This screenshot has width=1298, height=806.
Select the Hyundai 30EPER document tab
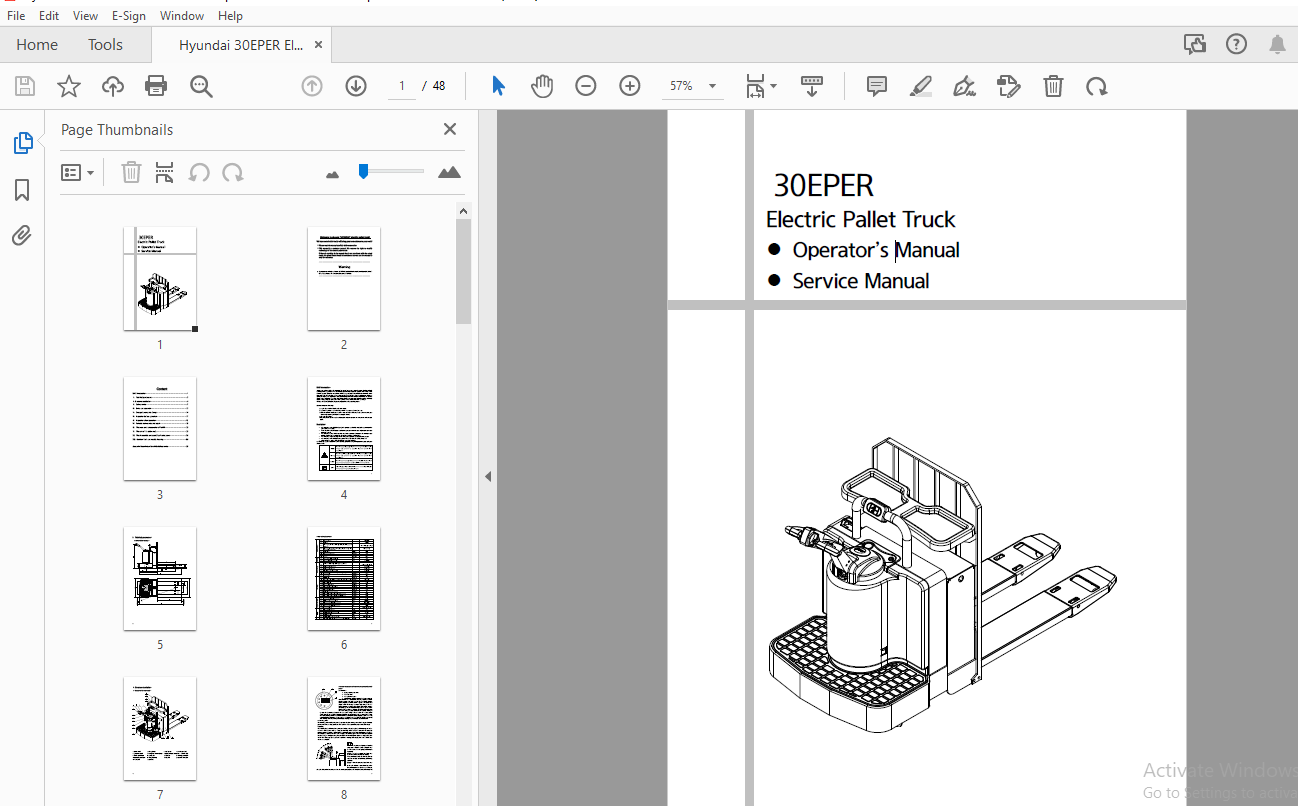coord(241,44)
